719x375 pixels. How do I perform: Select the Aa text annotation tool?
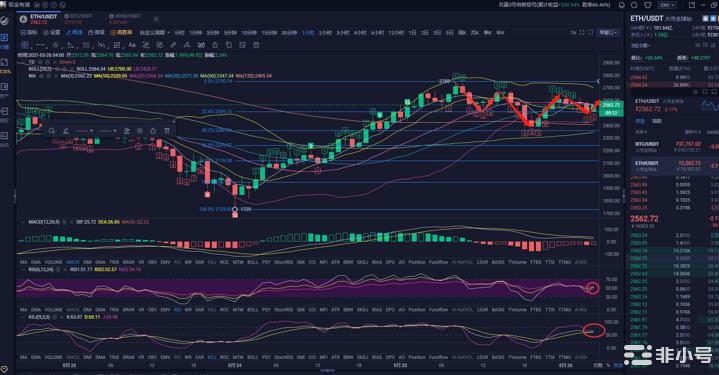click(x=132, y=45)
